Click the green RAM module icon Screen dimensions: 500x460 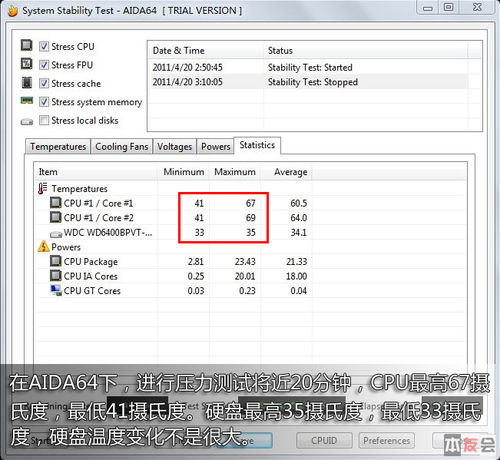(x=27, y=100)
